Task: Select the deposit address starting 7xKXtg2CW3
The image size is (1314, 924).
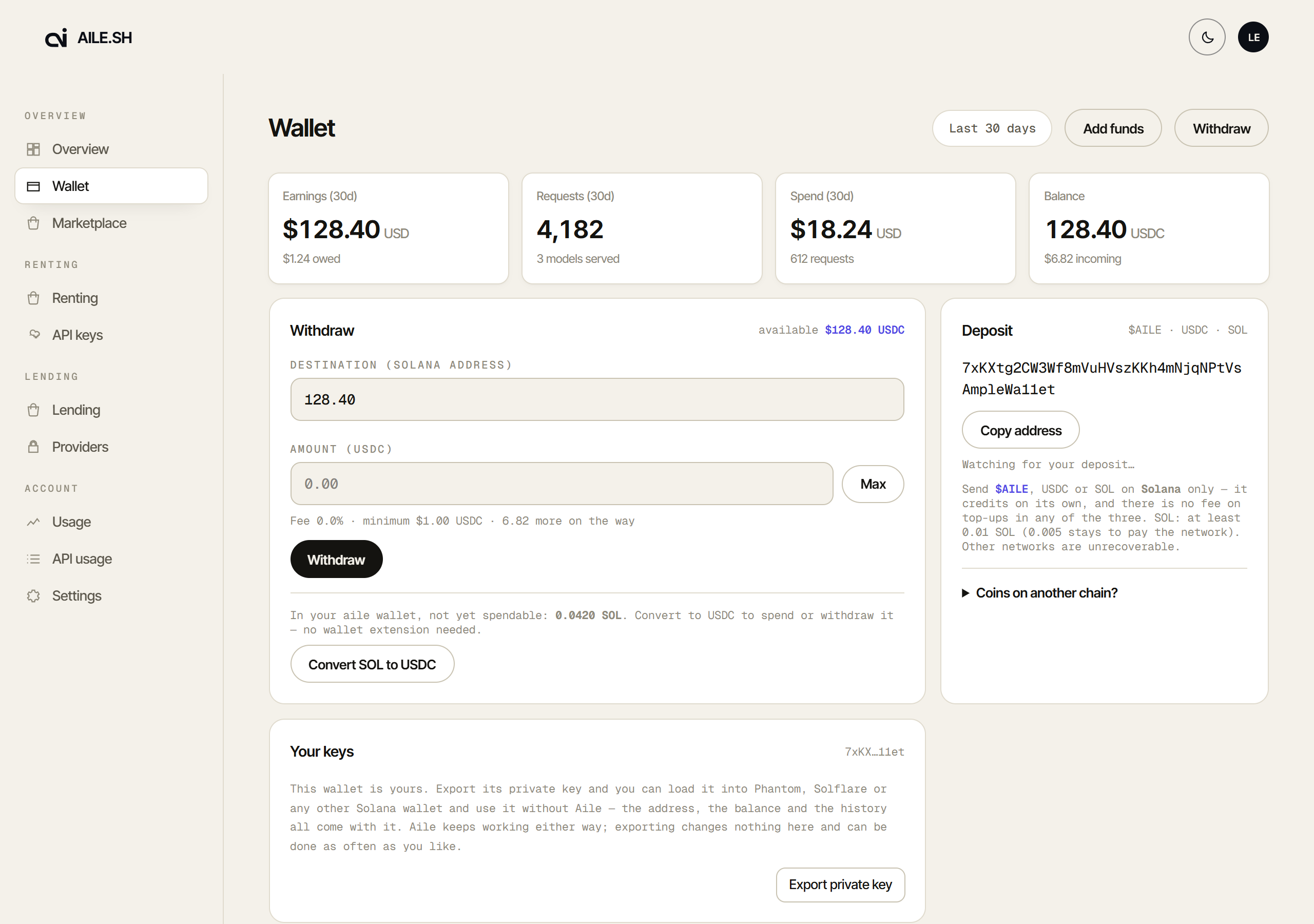Action: coord(1101,378)
